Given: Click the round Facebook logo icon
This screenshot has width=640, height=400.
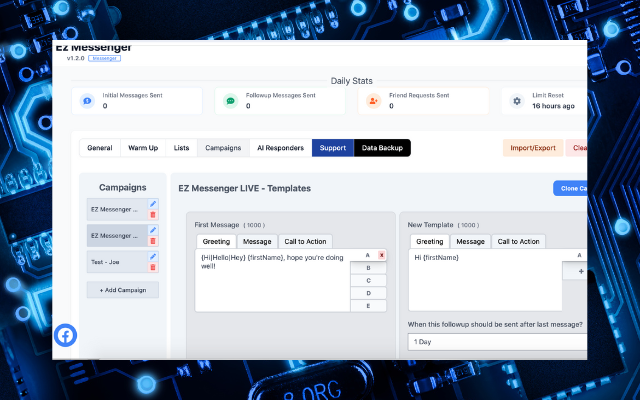Looking at the screenshot, I should click(x=65, y=336).
